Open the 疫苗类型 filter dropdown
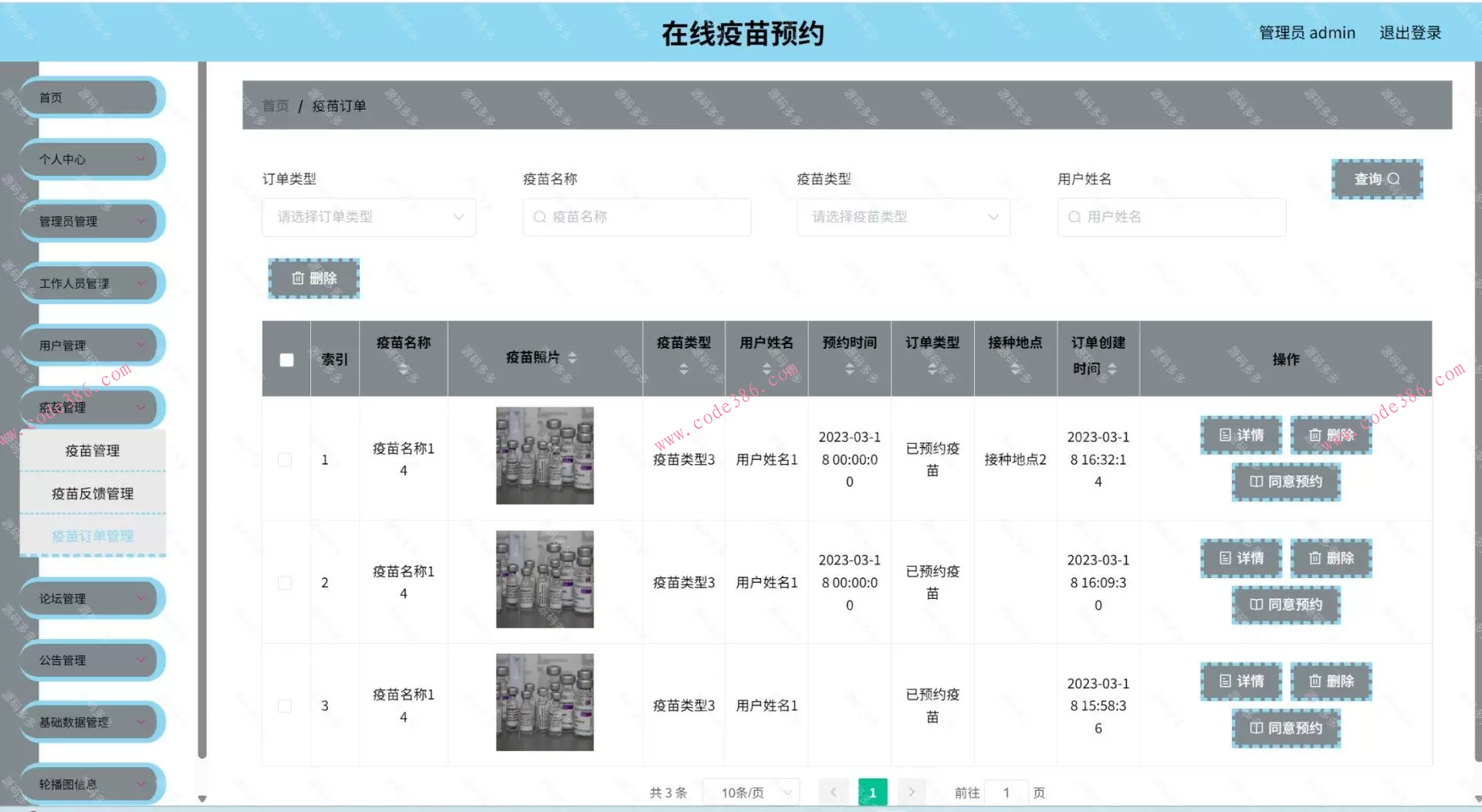Viewport: 1482px width, 812px height. coord(903,217)
